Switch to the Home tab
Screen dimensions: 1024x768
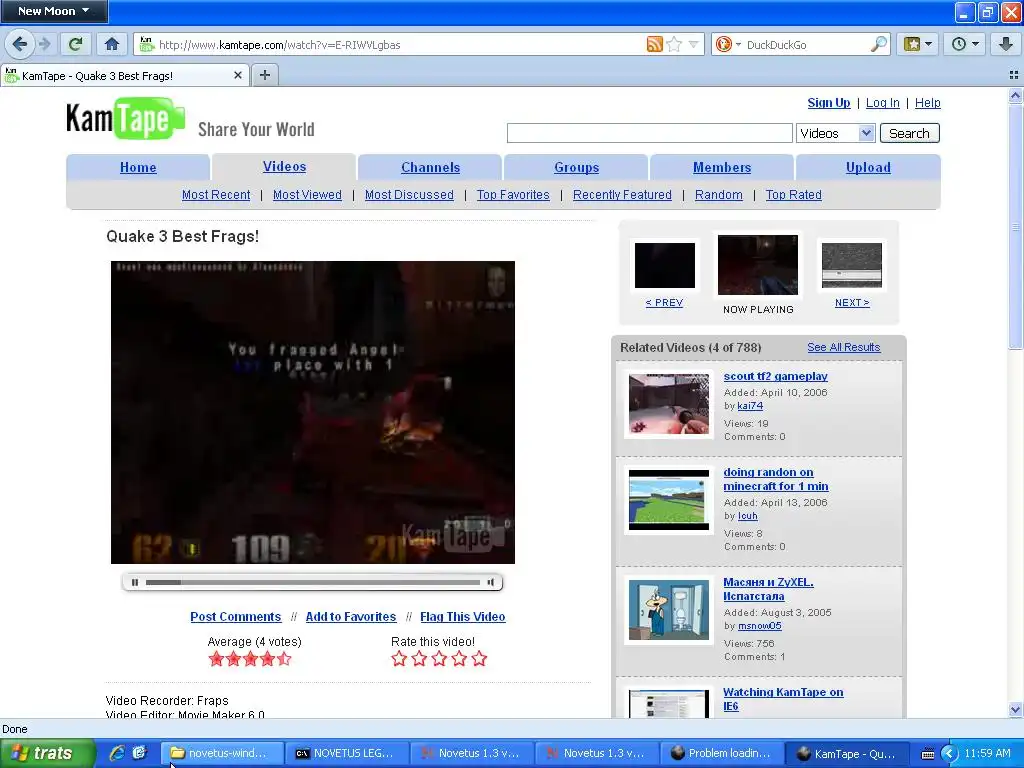pyautogui.click(x=138, y=167)
